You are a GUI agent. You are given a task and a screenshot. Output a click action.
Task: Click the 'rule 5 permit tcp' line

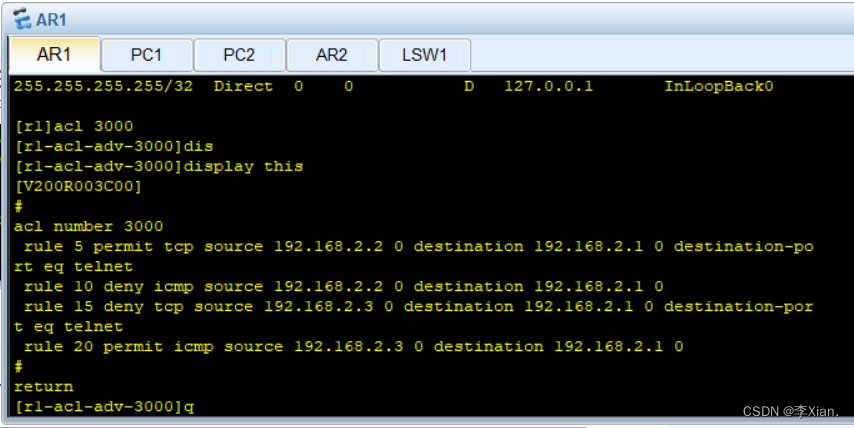pyautogui.click(x=419, y=247)
